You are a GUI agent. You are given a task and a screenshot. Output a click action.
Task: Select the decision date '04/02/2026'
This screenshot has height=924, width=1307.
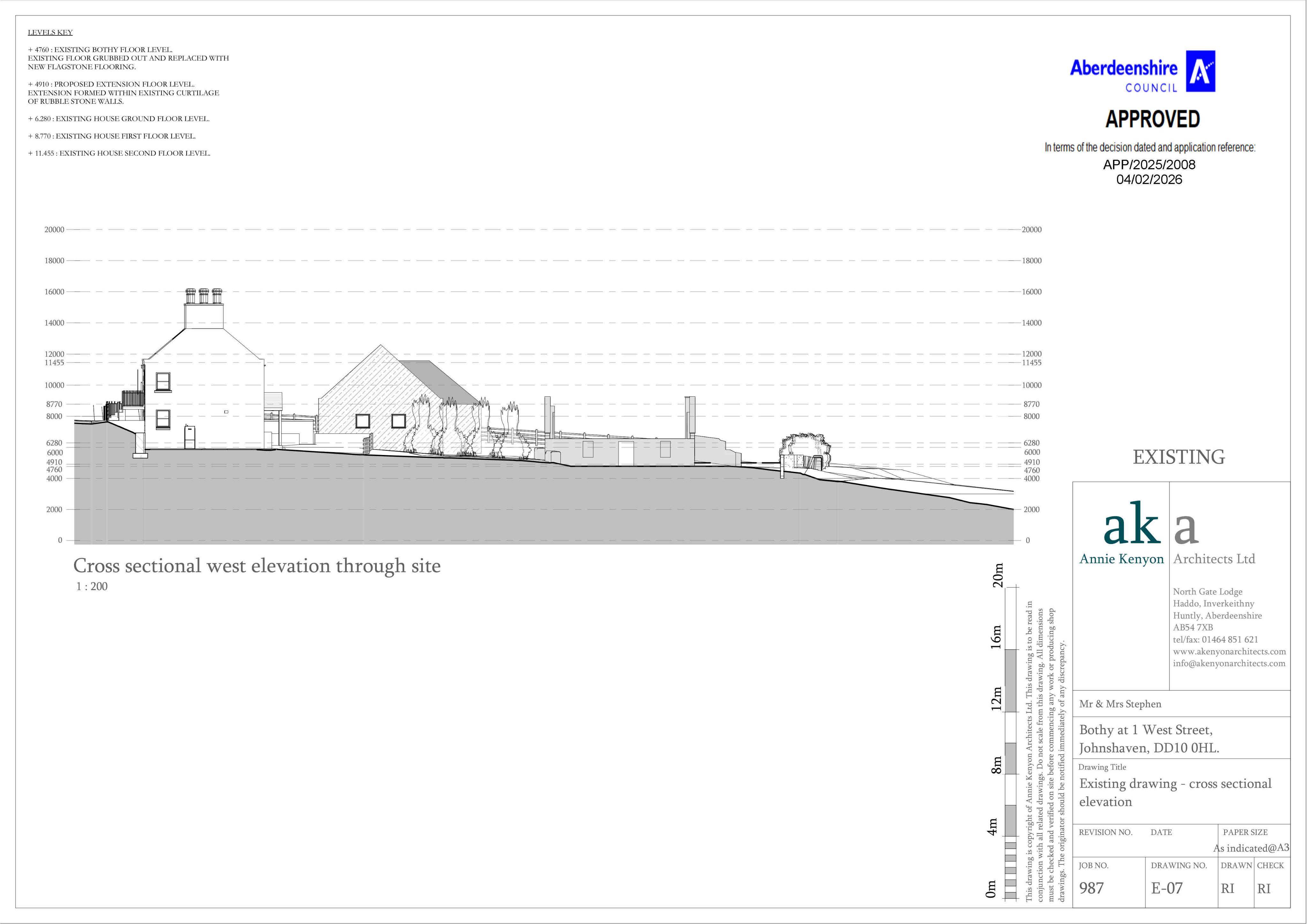[1149, 179]
